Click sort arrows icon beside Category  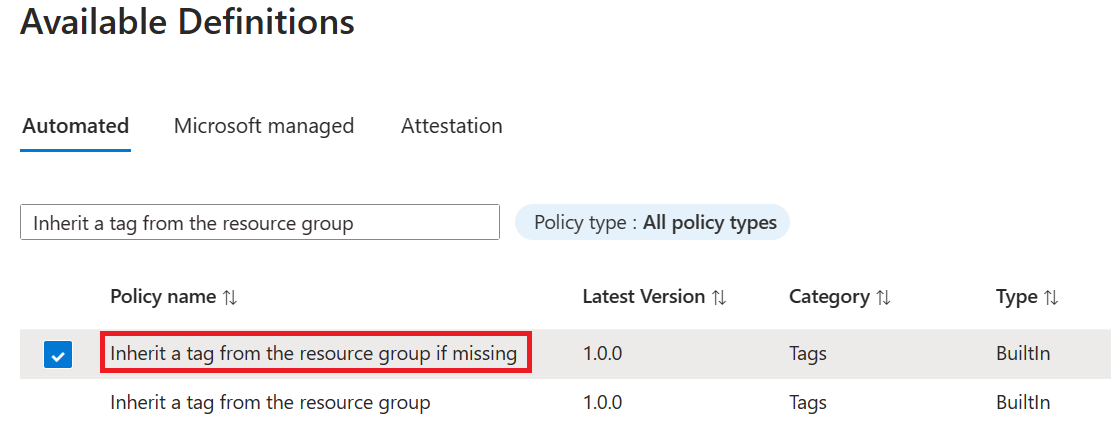click(x=883, y=297)
